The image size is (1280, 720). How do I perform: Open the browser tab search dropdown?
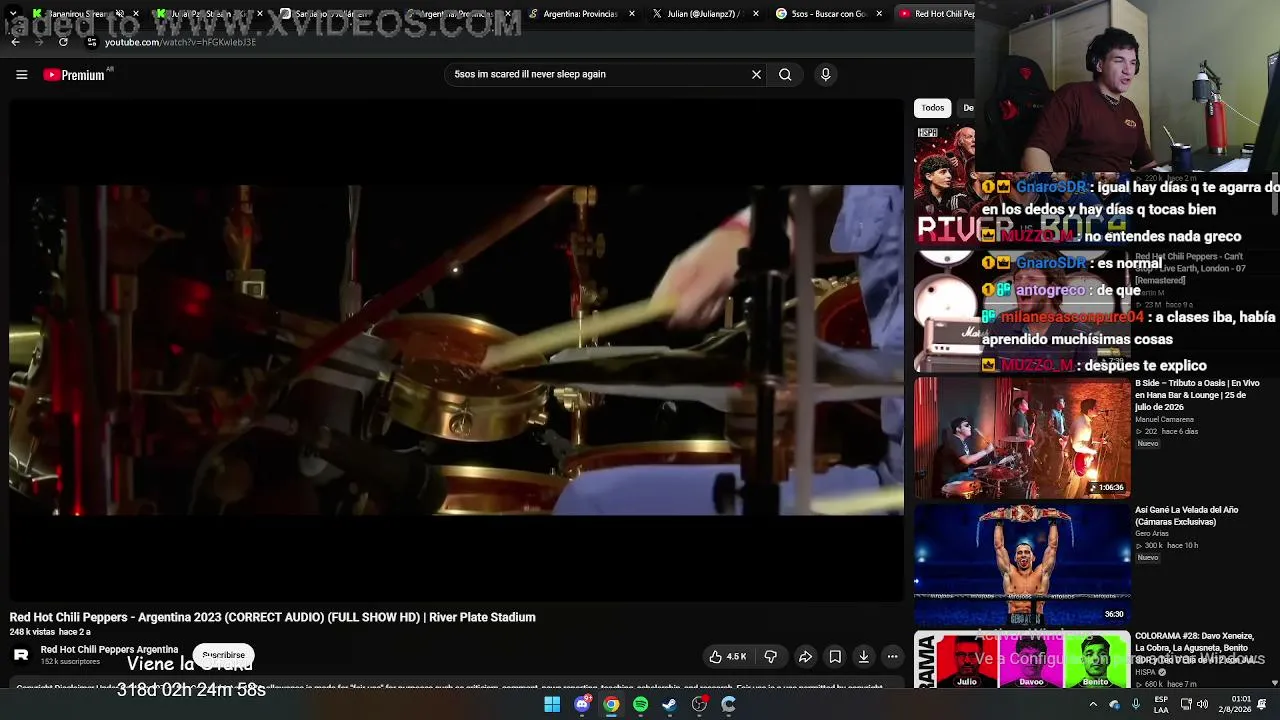(x=12, y=14)
